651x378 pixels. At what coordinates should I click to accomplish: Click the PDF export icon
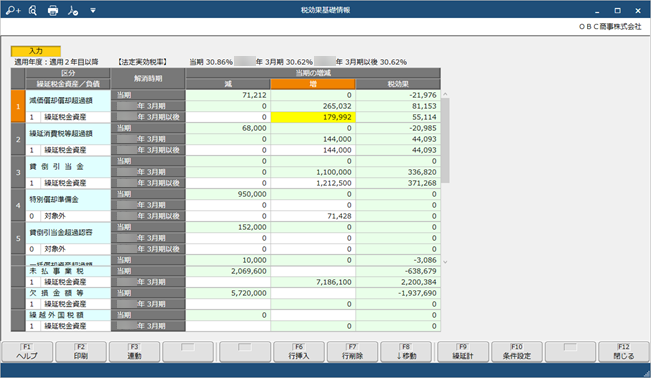[73, 10]
